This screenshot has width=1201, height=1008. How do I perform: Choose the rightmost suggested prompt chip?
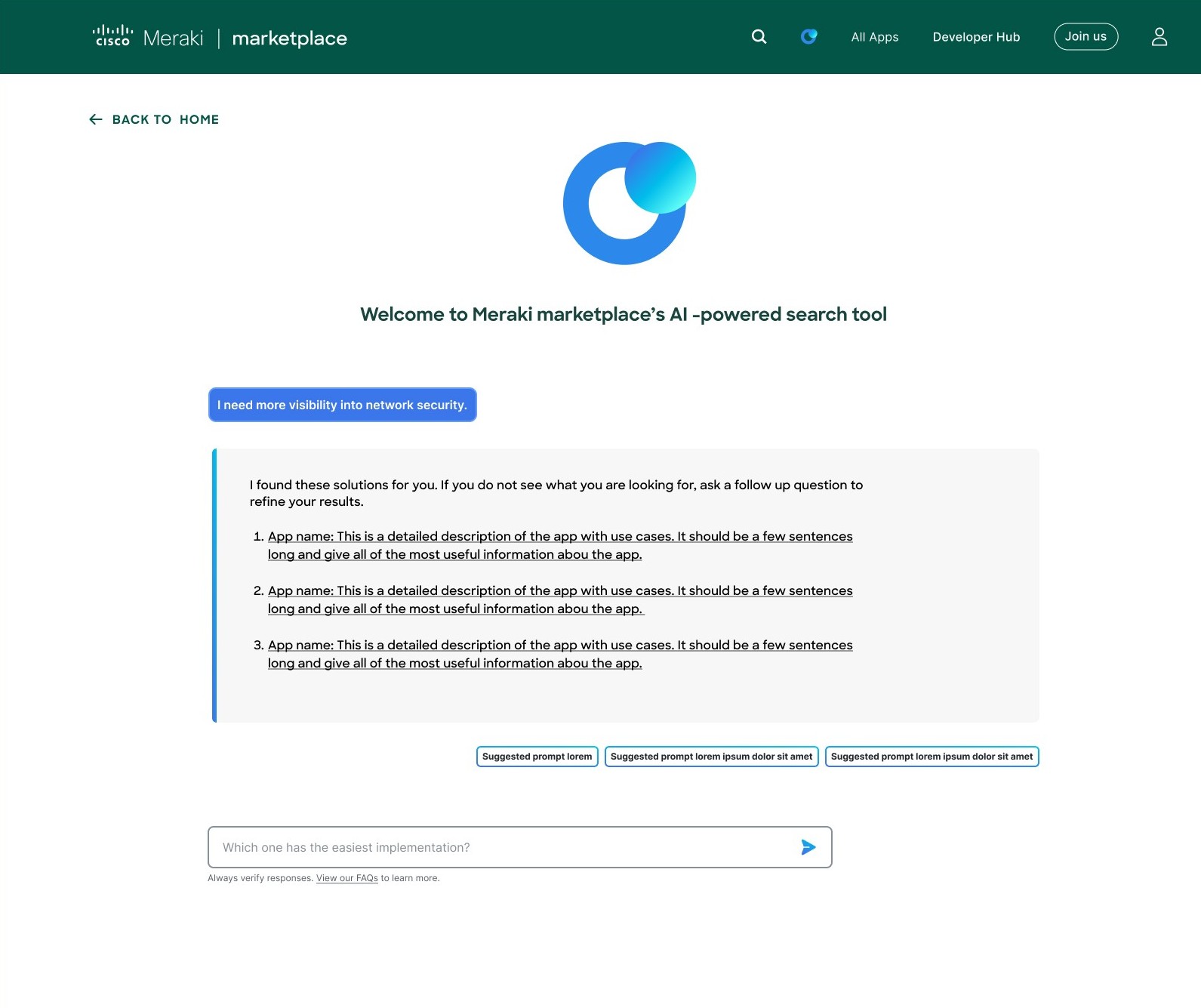point(932,757)
